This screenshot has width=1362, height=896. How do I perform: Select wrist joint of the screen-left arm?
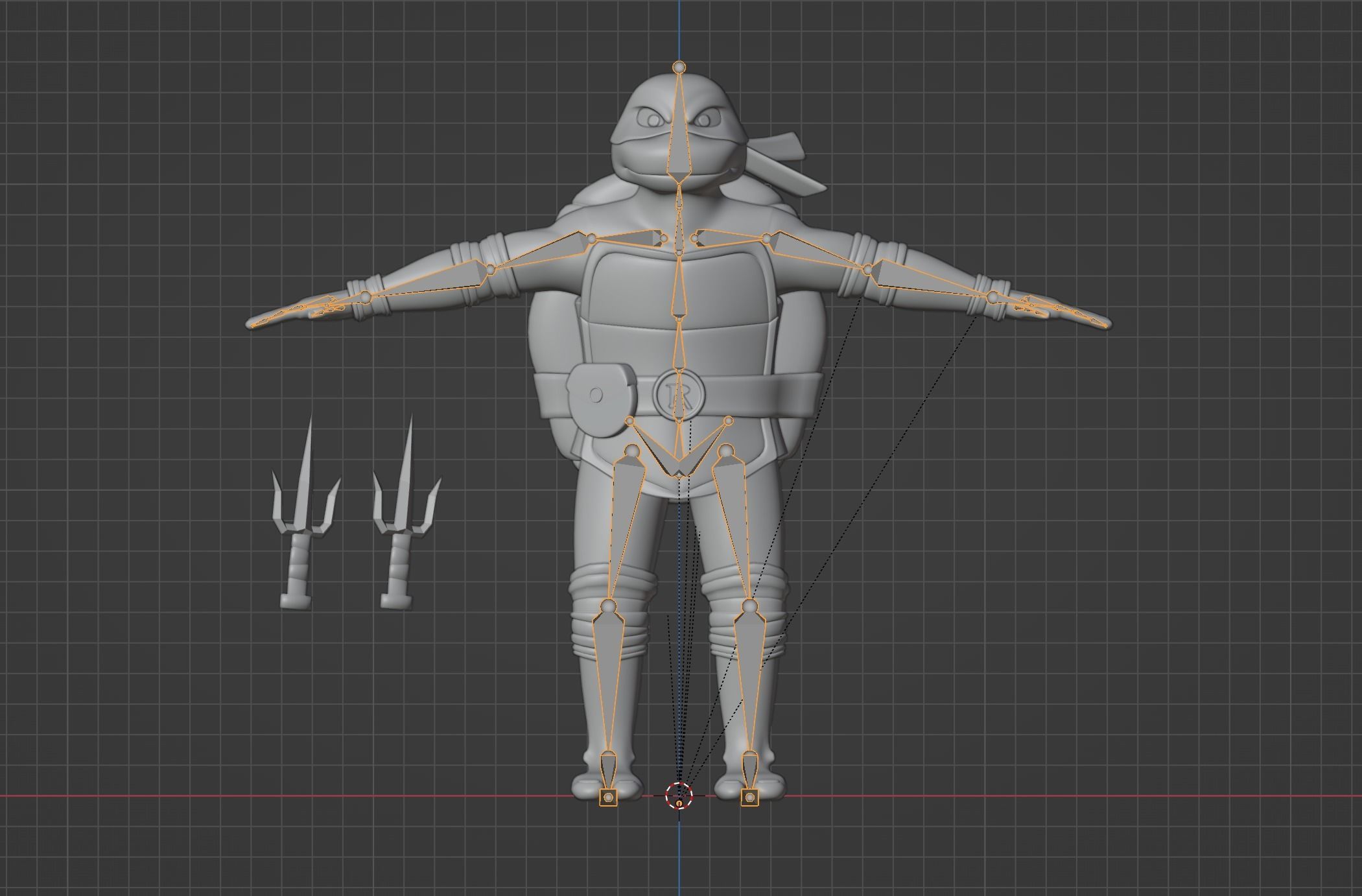click(x=365, y=297)
